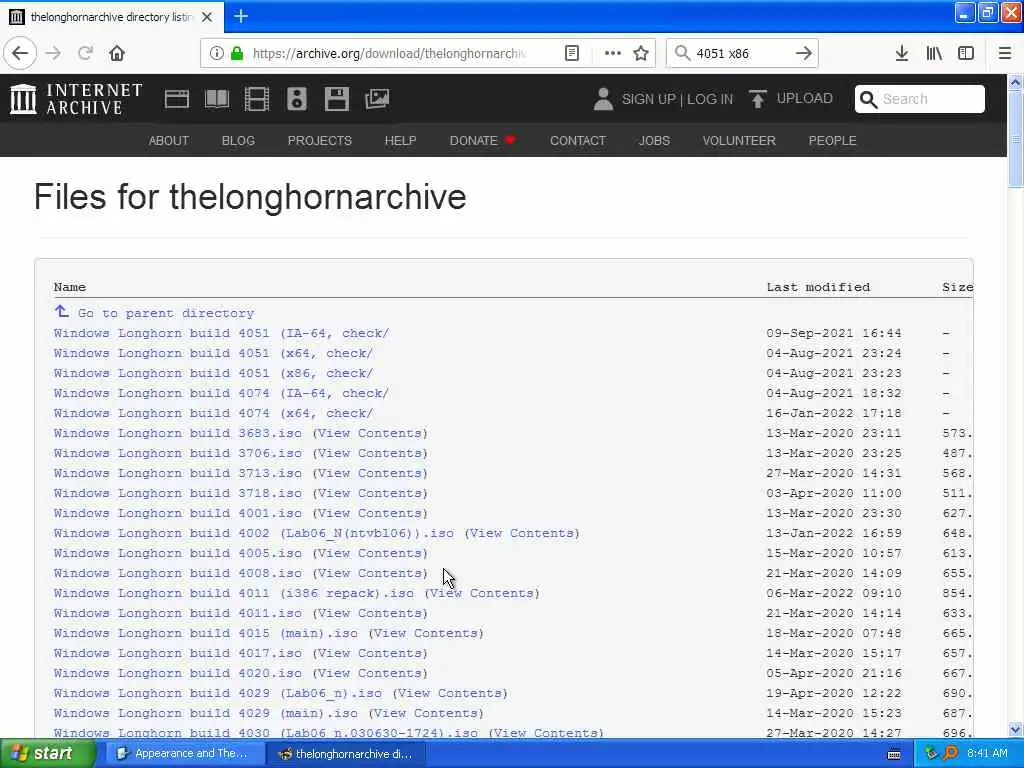Viewport: 1024px width, 768px height.
Task: Click the browser URL address field
Action: (392, 53)
